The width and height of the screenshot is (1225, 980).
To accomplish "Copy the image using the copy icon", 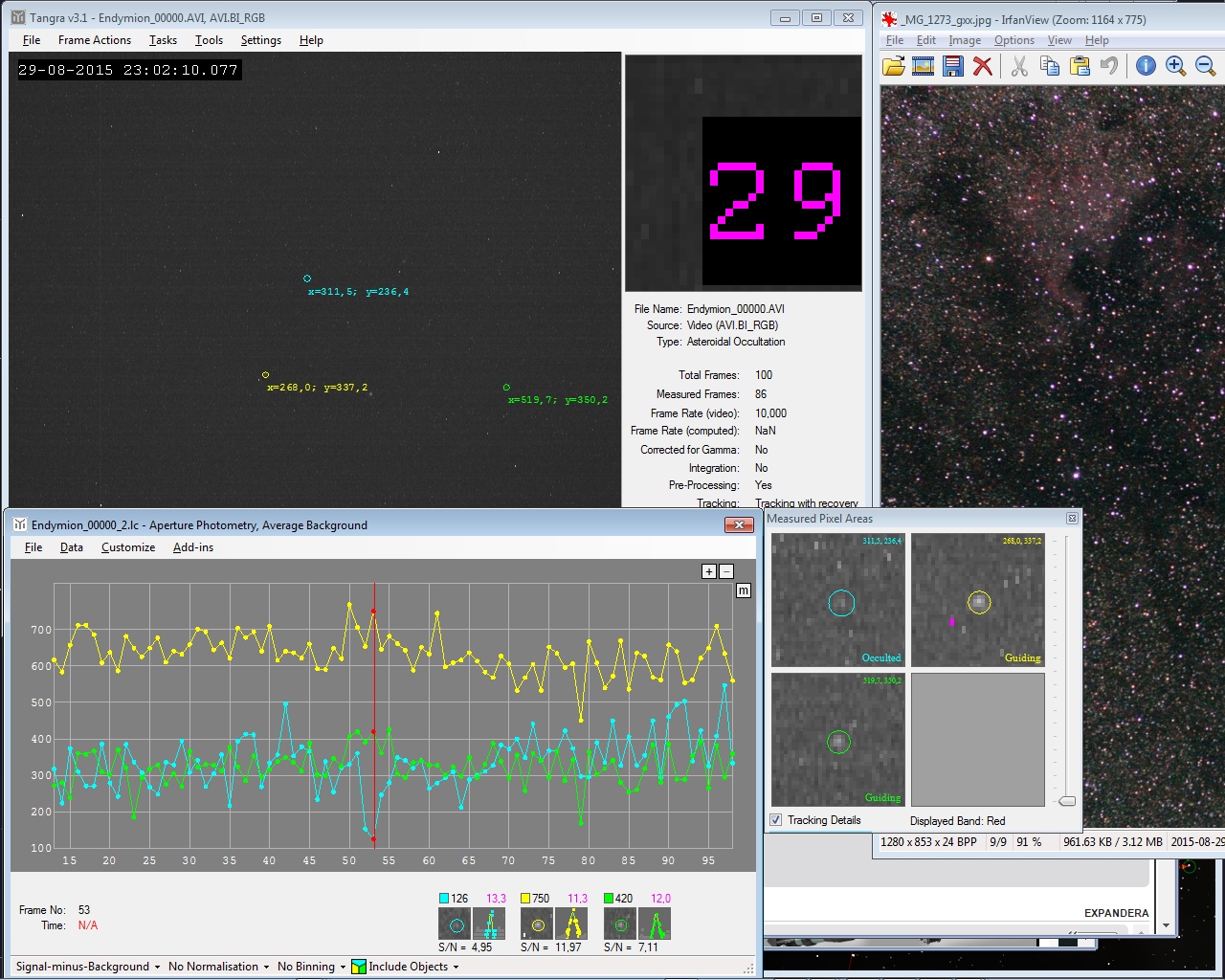I will coord(1050,66).
